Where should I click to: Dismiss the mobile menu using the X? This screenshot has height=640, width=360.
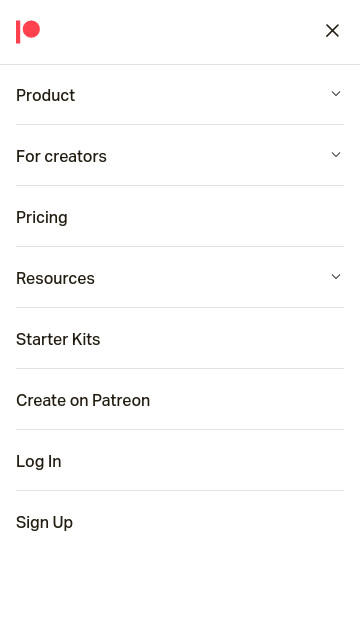tap(332, 31)
